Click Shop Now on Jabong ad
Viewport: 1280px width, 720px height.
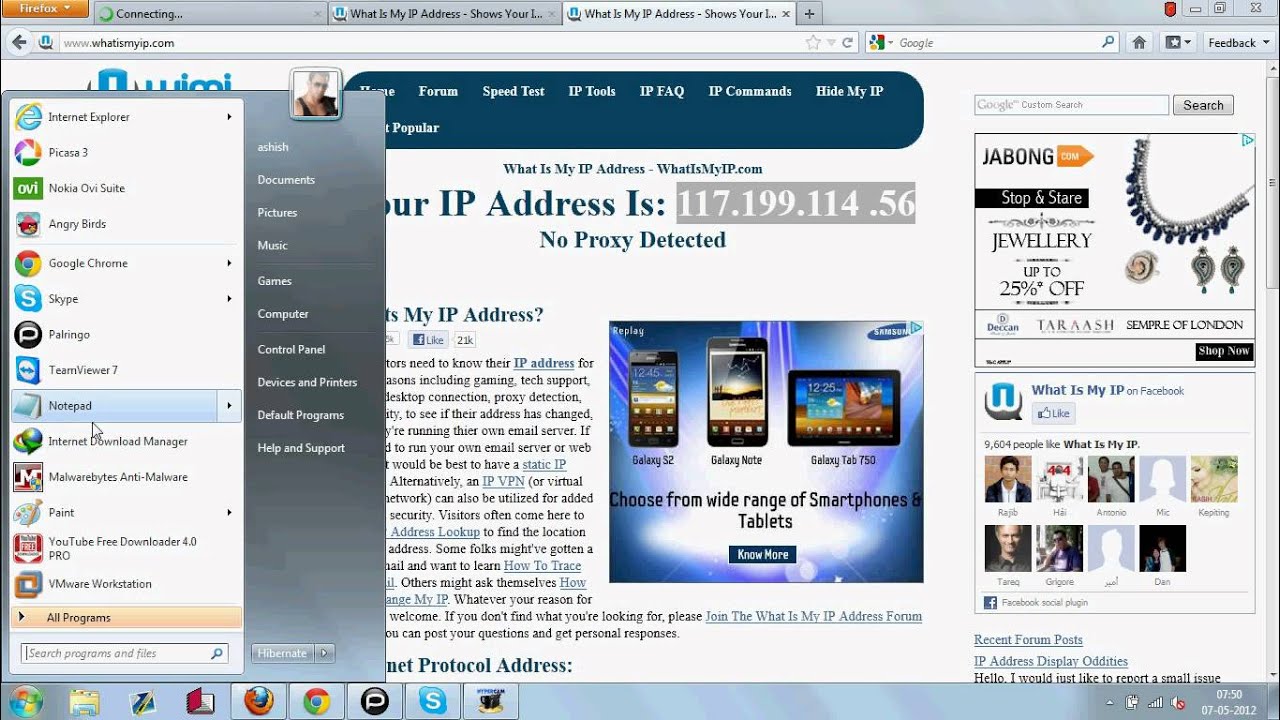click(1225, 351)
